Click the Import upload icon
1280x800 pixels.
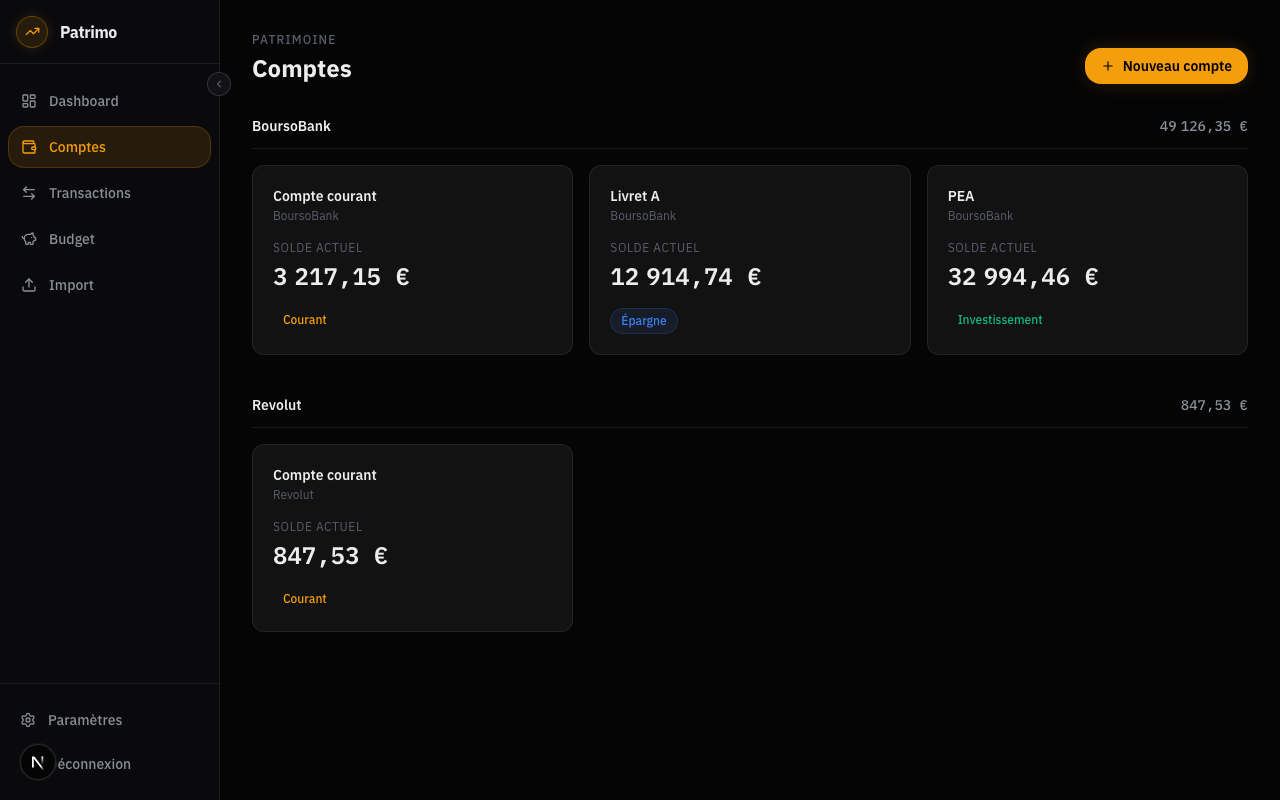[x=29, y=285]
